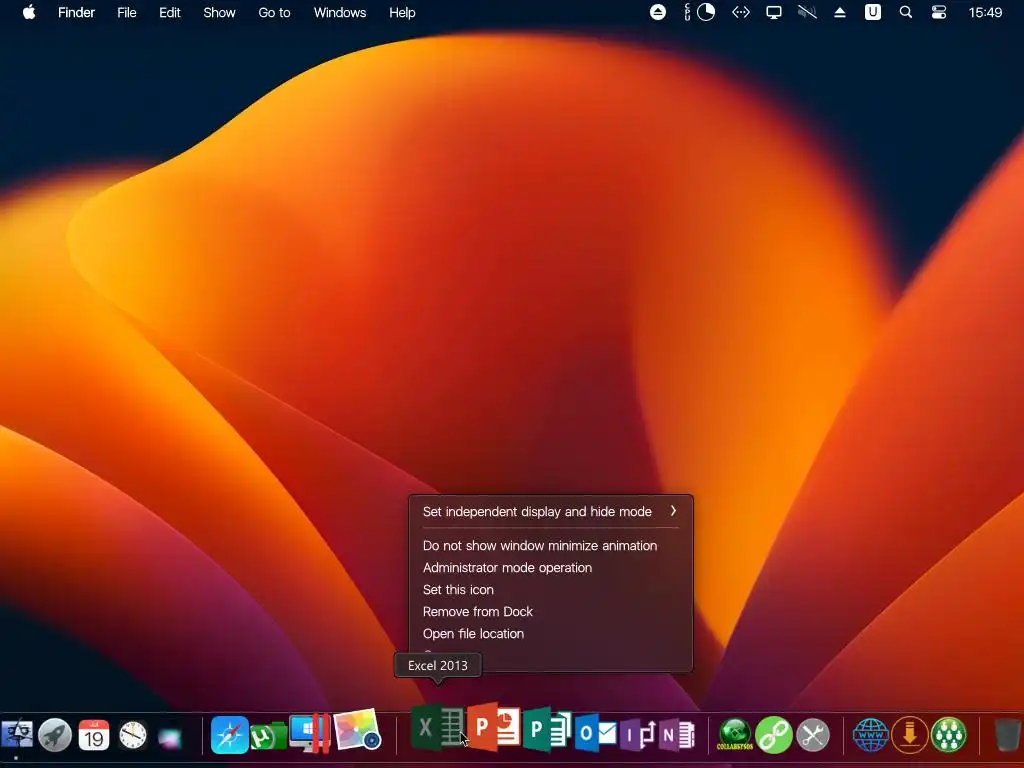Image resolution: width=1024 pixels, height=768 pixels.
Task: Launch InfoPath purple icon in dock
Action: pyautogui.click(x=637, y=735)
